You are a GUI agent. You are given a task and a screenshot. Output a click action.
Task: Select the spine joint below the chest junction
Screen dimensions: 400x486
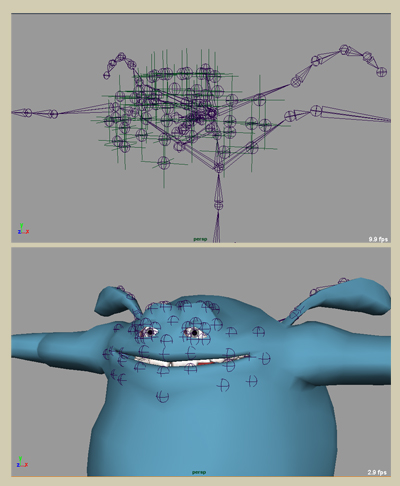tap(218, 205)
